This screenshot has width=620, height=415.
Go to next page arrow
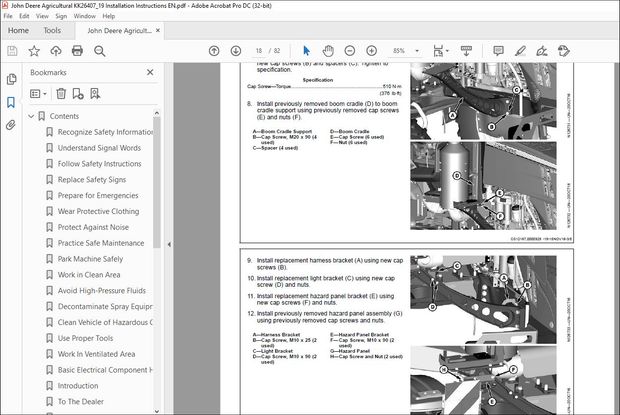click(x=236, y=51)
